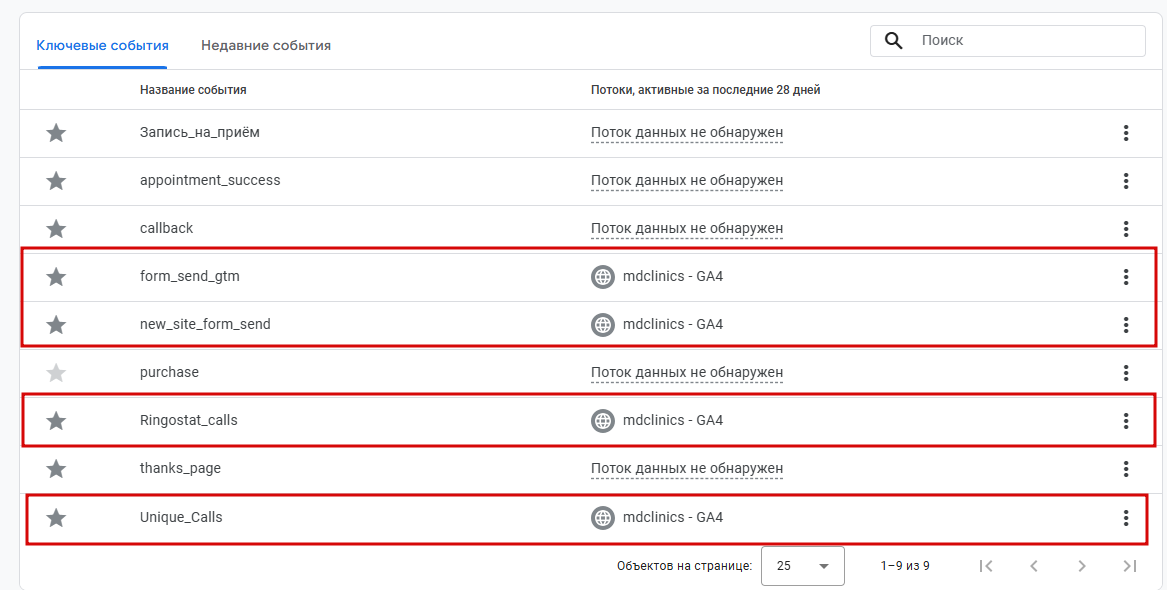Toggle star for Ringostat_calls event
Viewport: 1167px width, 590px height.
tap(56, 421)
